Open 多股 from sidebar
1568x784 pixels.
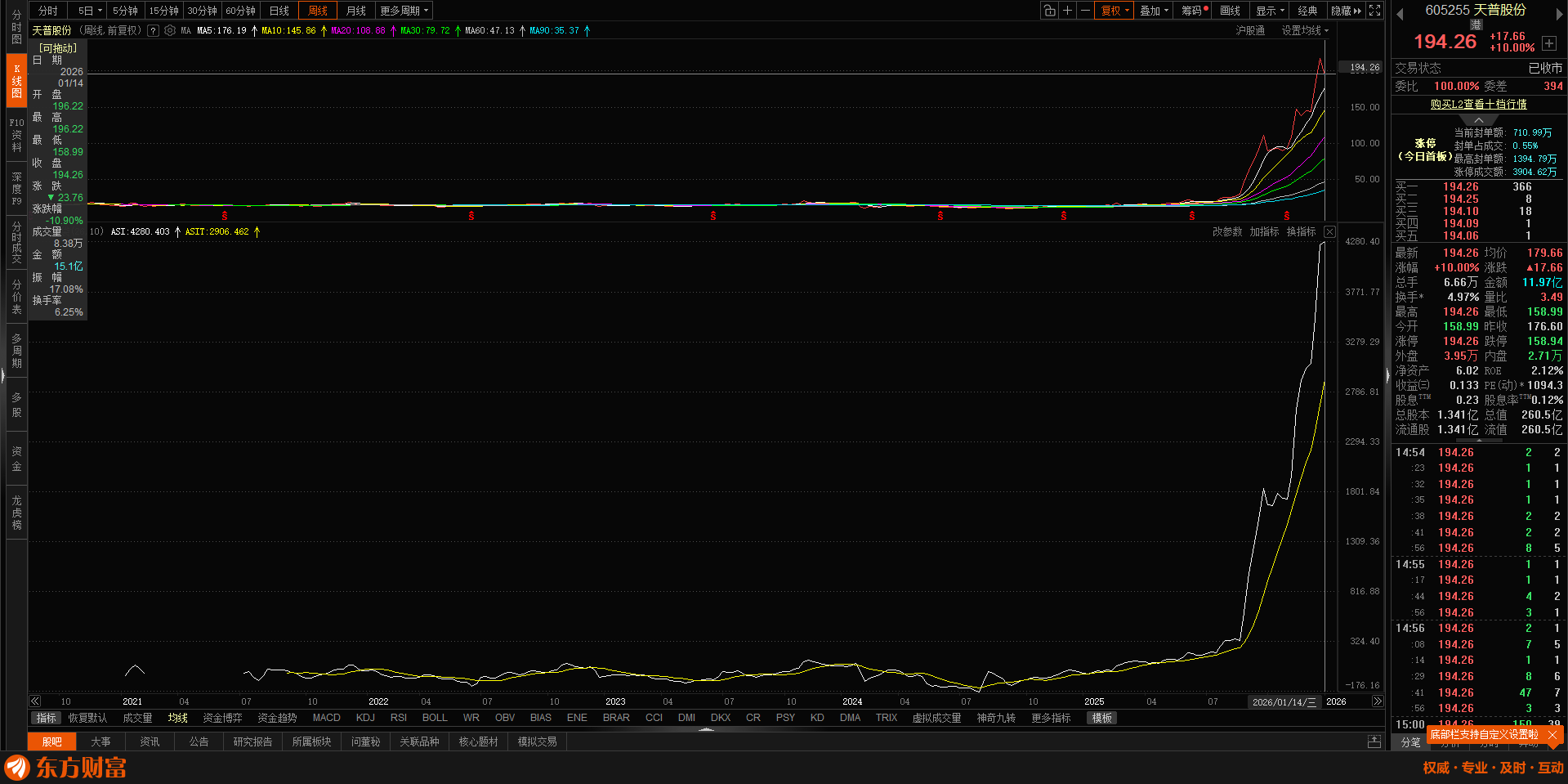[x=16, y=405]
